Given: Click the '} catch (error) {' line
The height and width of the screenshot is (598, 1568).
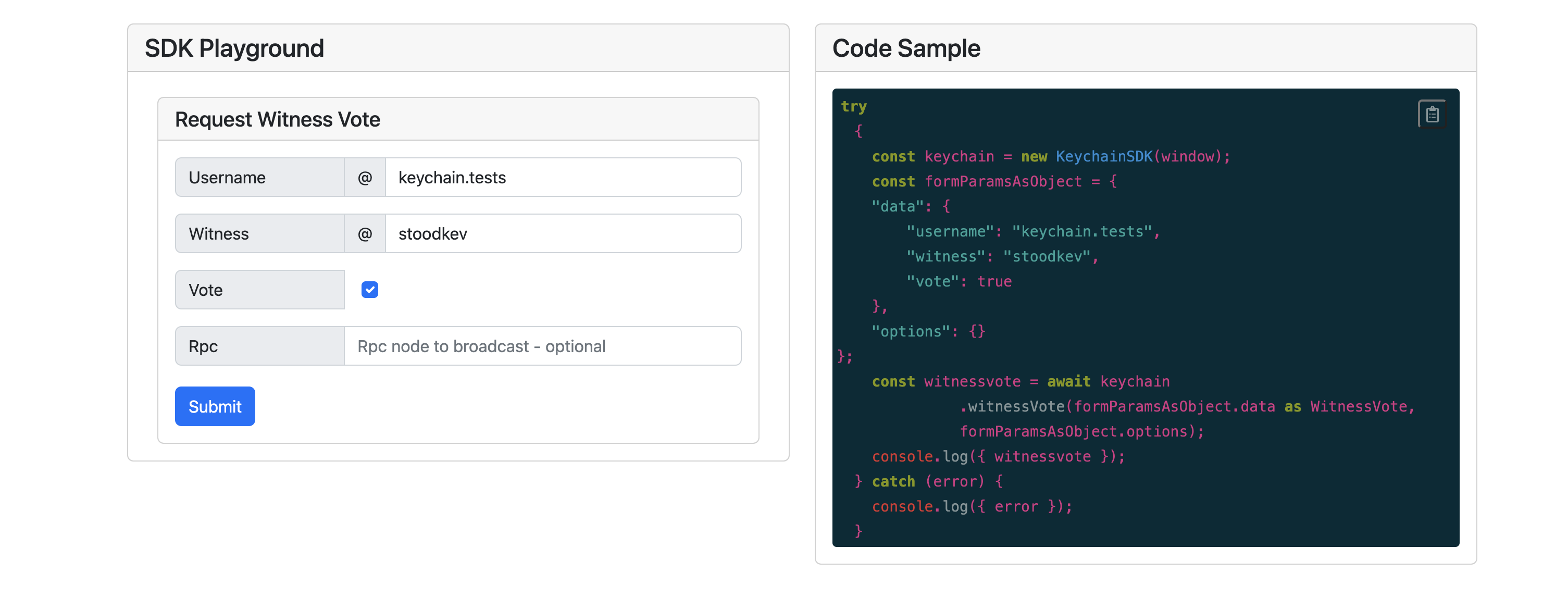Looking at the screenshot, I should point(928,481).
